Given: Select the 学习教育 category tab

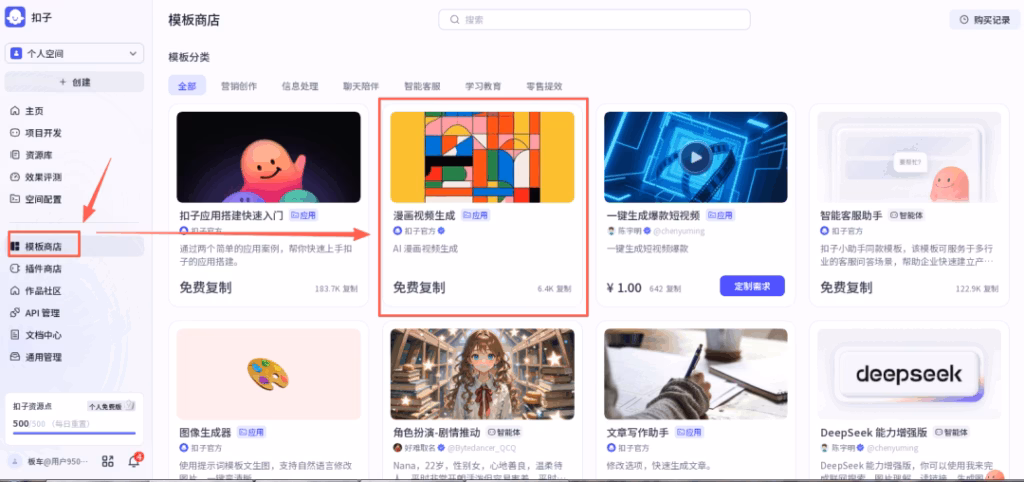Looking at the screenshot, I should (x=483, y=86).
